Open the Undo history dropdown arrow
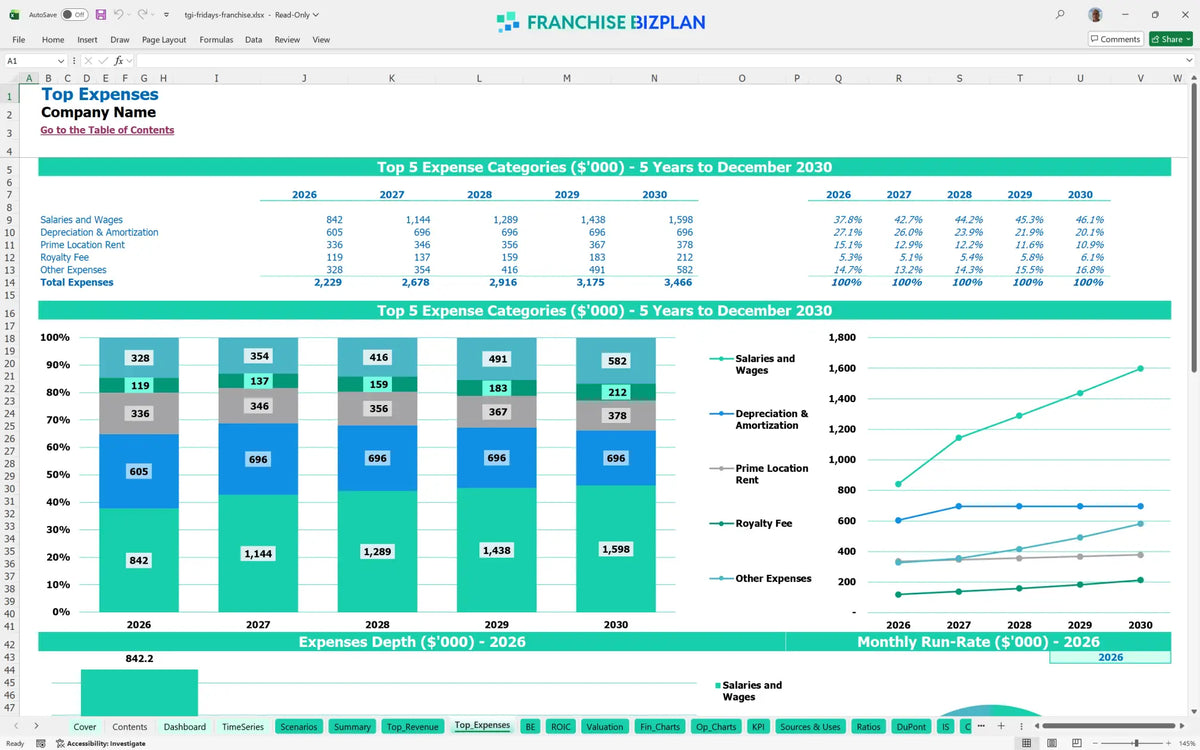The image size is (1200, 750). [129, 15]
